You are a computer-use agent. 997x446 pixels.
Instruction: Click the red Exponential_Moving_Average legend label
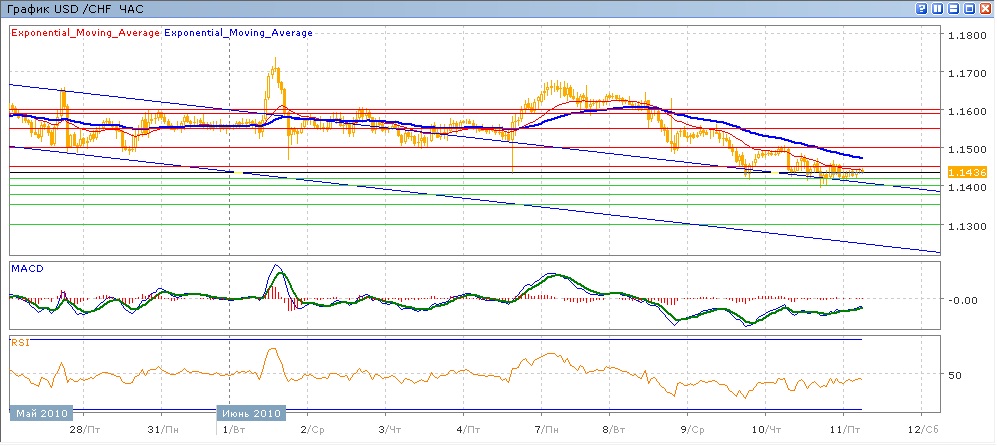(85, 33)
